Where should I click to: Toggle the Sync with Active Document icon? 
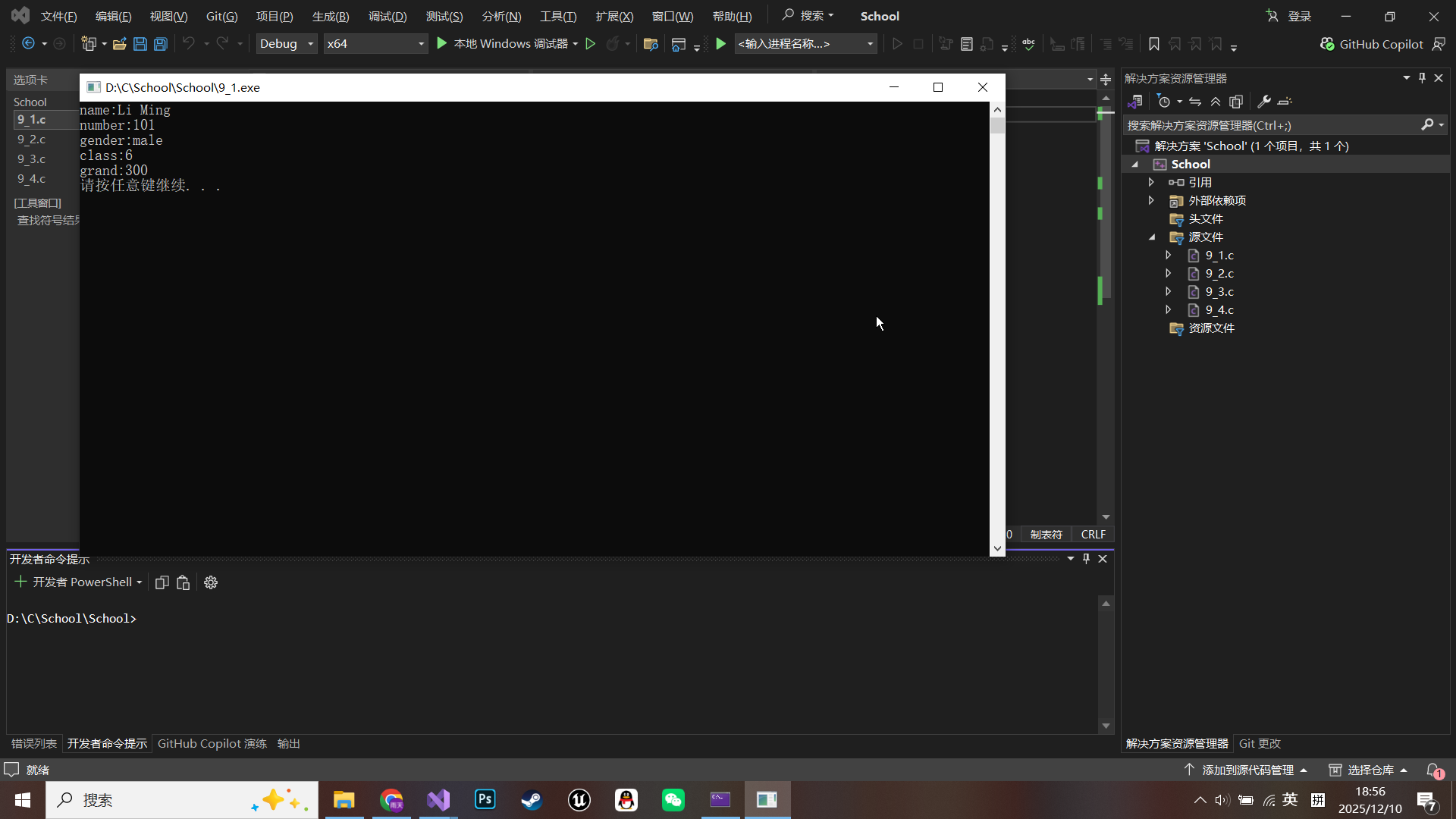pos(1195,102)
